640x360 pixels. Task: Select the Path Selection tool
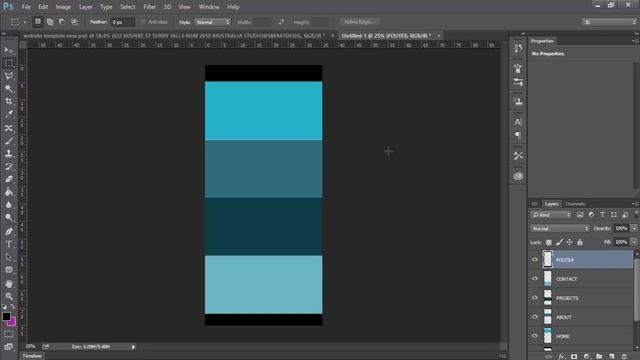[x=9, y=257]
